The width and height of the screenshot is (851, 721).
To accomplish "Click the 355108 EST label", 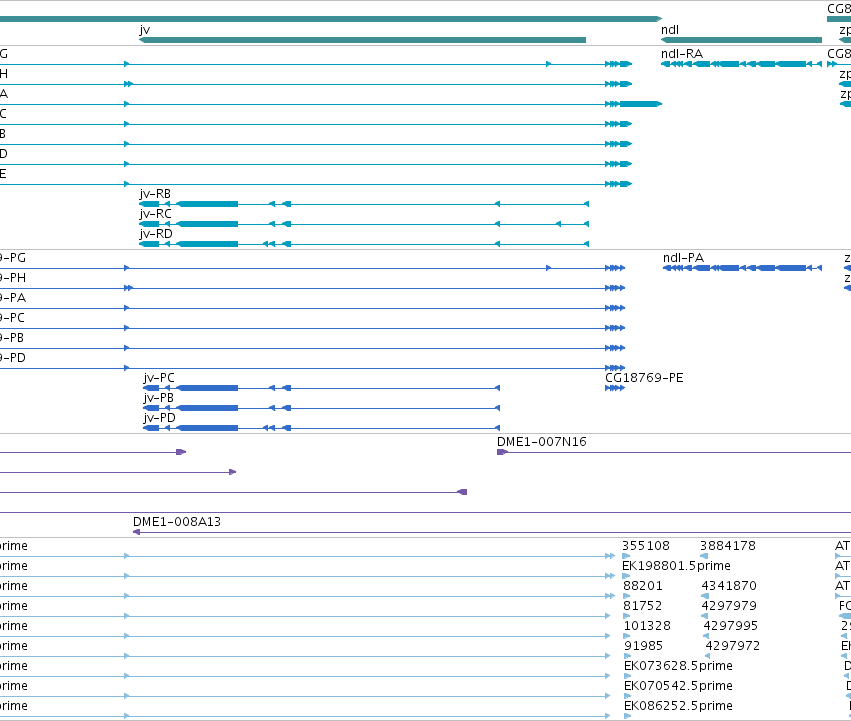I will [646, 546].
